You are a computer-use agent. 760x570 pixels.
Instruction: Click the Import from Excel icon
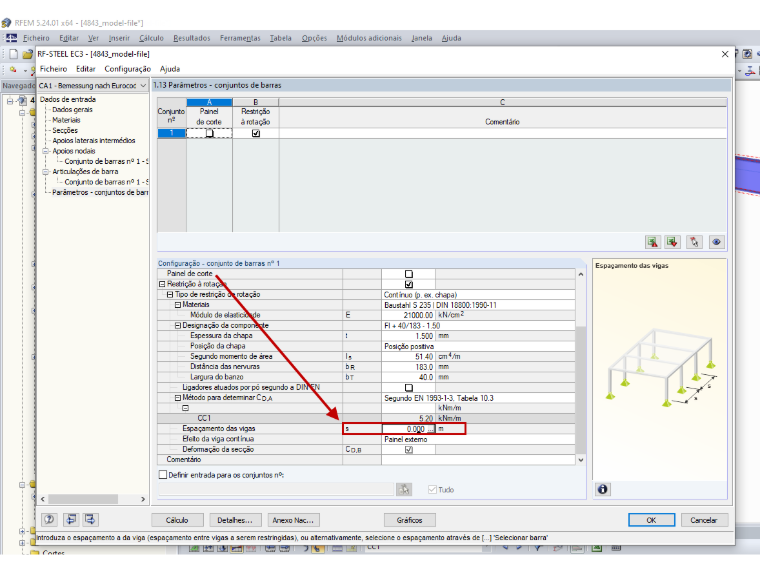[x=673, y=242]
